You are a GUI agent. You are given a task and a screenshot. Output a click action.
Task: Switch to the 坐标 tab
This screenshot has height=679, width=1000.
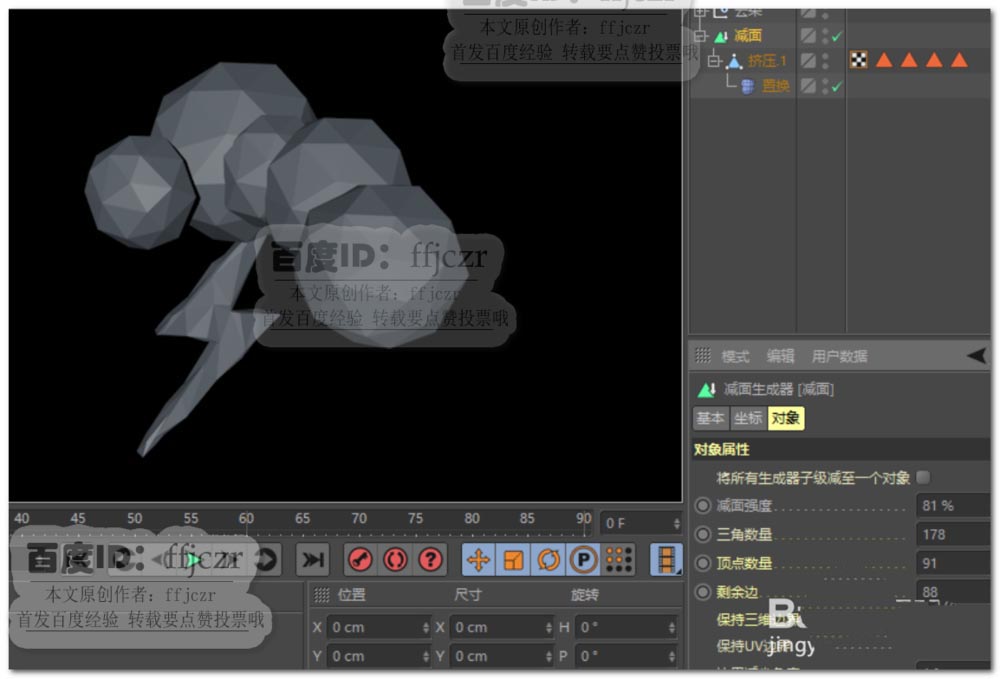748,419
